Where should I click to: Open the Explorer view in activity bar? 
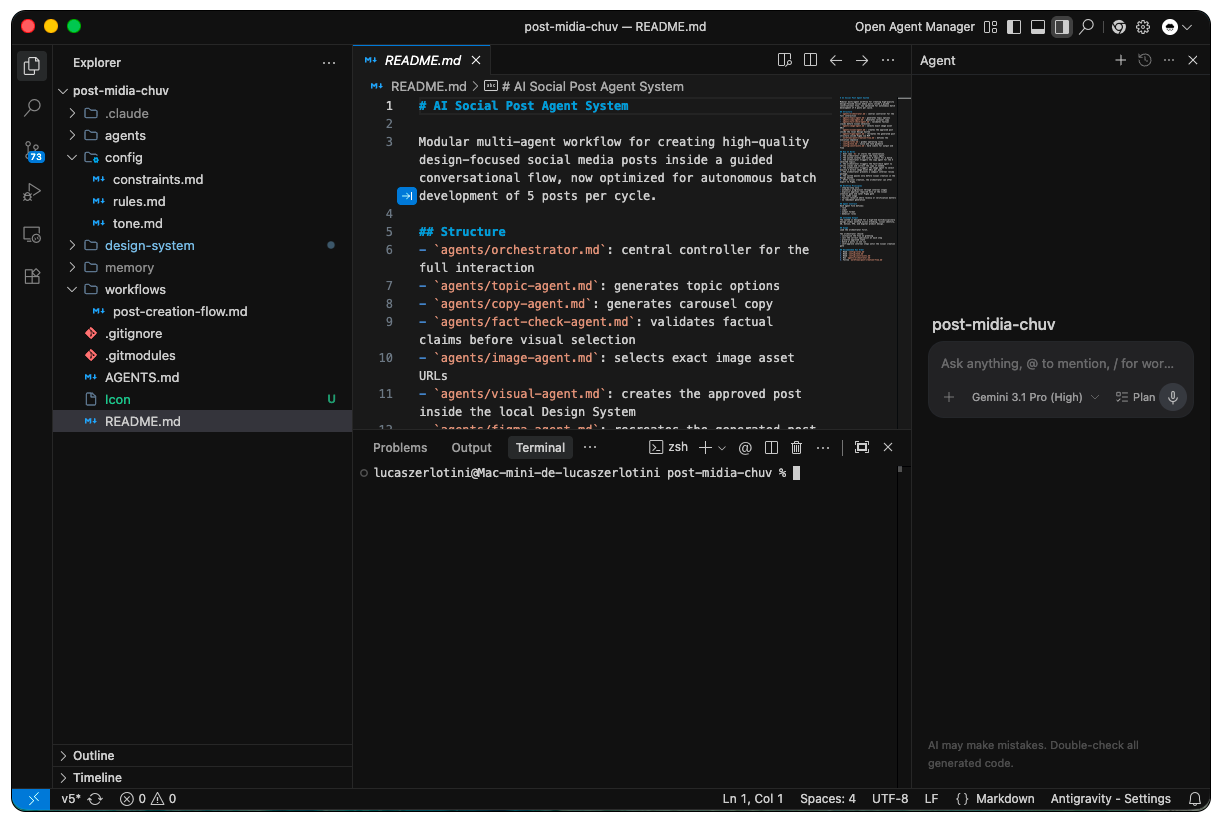click(32, 66)
